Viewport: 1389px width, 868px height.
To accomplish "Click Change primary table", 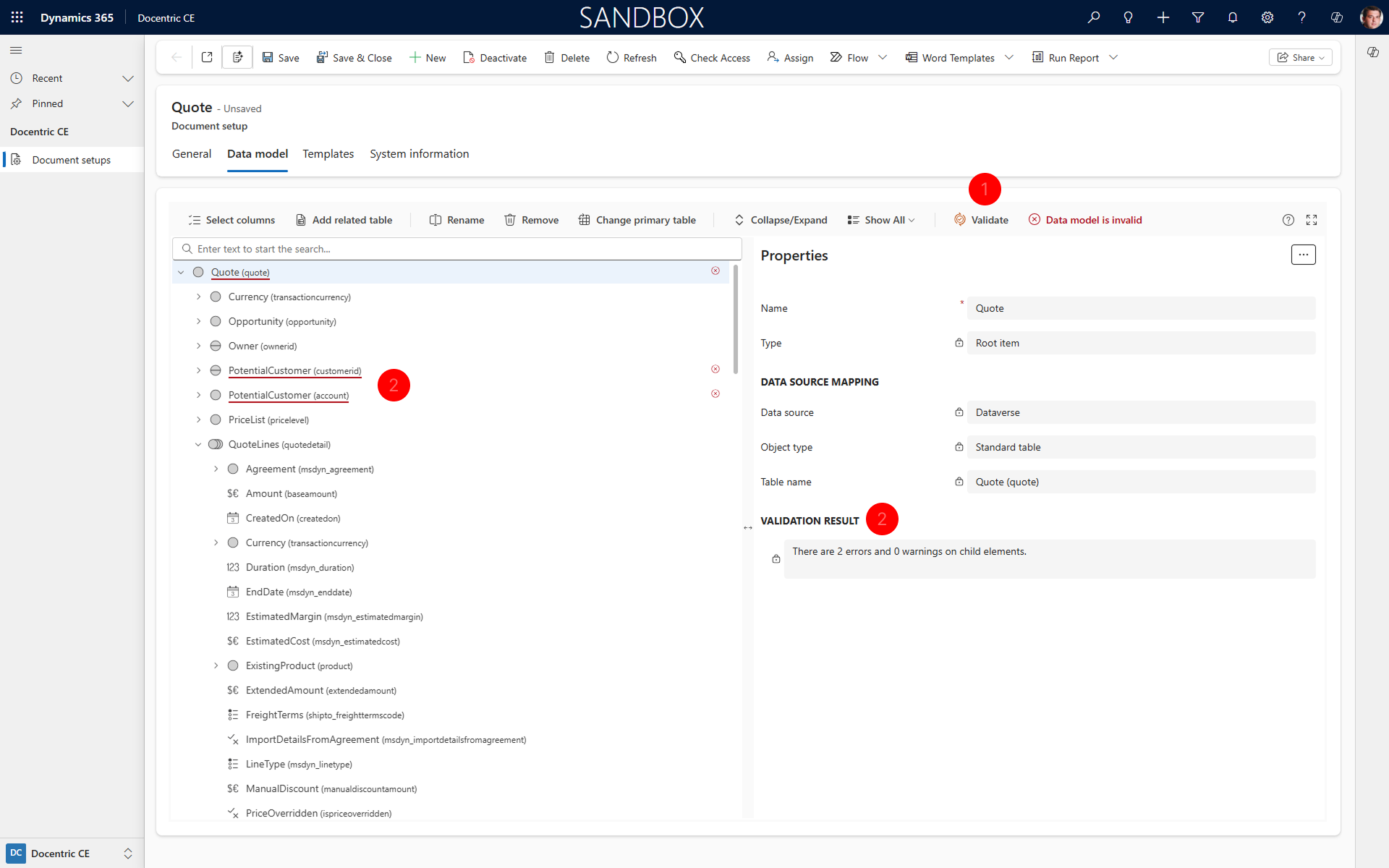I will (x=637, y=220).
